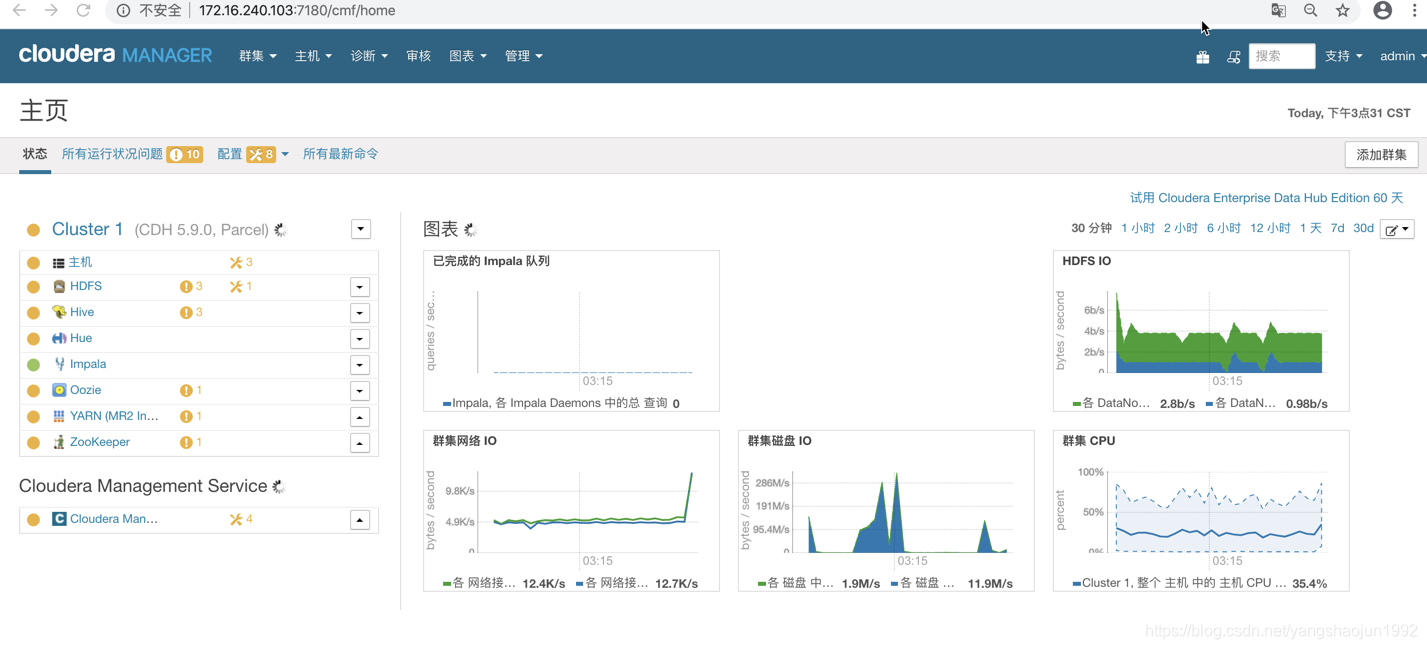Open ZooKeeper health warning badge
The image size is (1427, 649).
pyautogui.click(x=191, y=442)
